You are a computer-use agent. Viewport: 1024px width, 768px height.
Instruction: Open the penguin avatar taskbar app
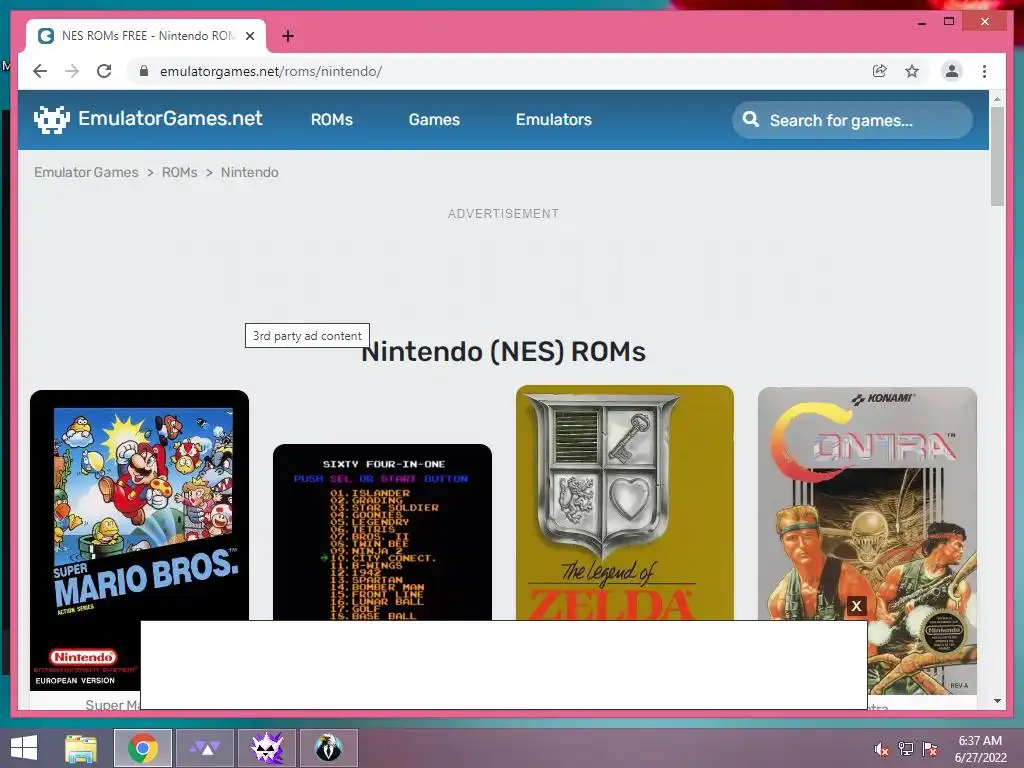pyautogui.click(x=328, y=748)
